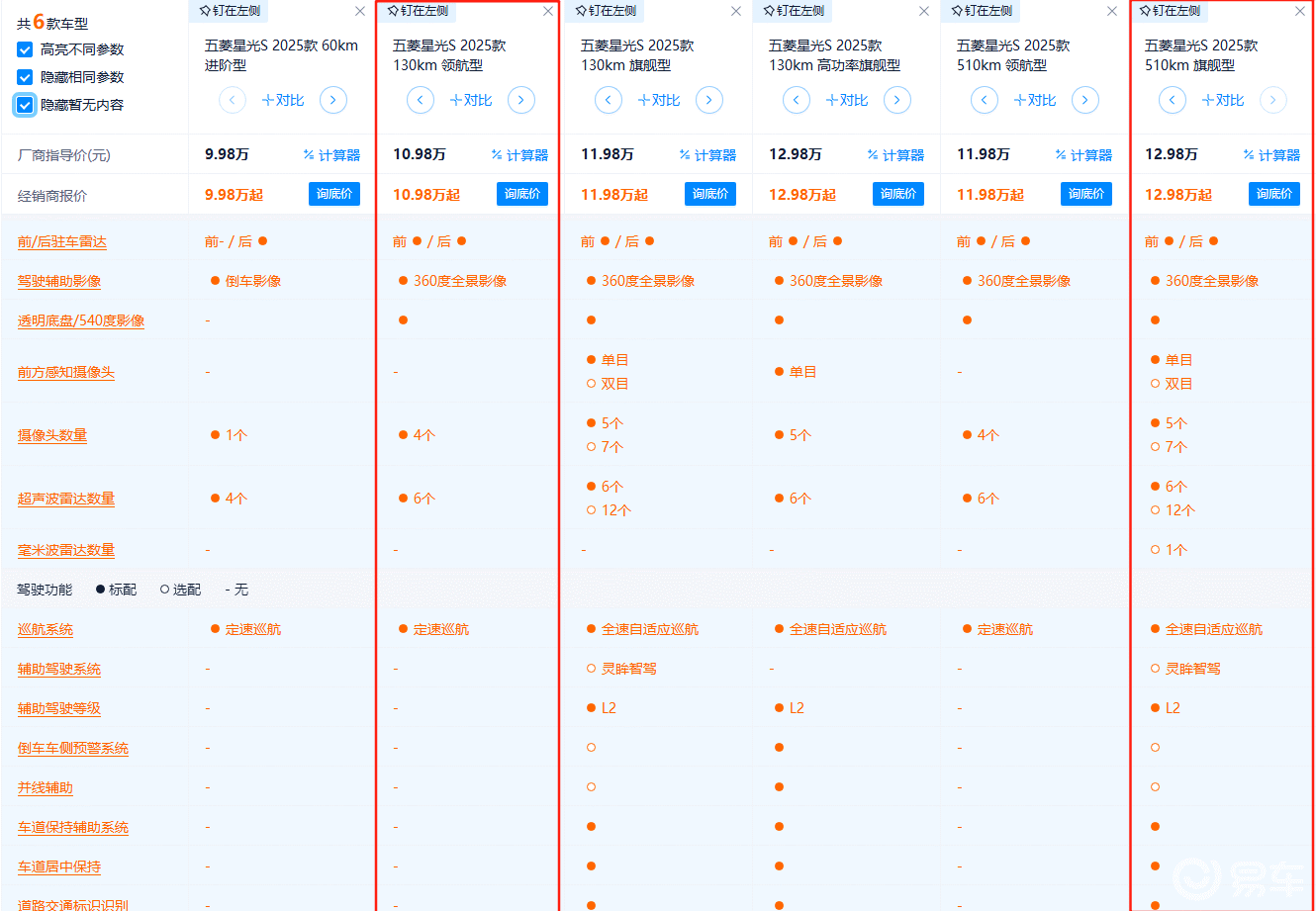The image size is (1316, 911).
Task: Toggle 高亮不同参数 checkbox
Action: 25,49
